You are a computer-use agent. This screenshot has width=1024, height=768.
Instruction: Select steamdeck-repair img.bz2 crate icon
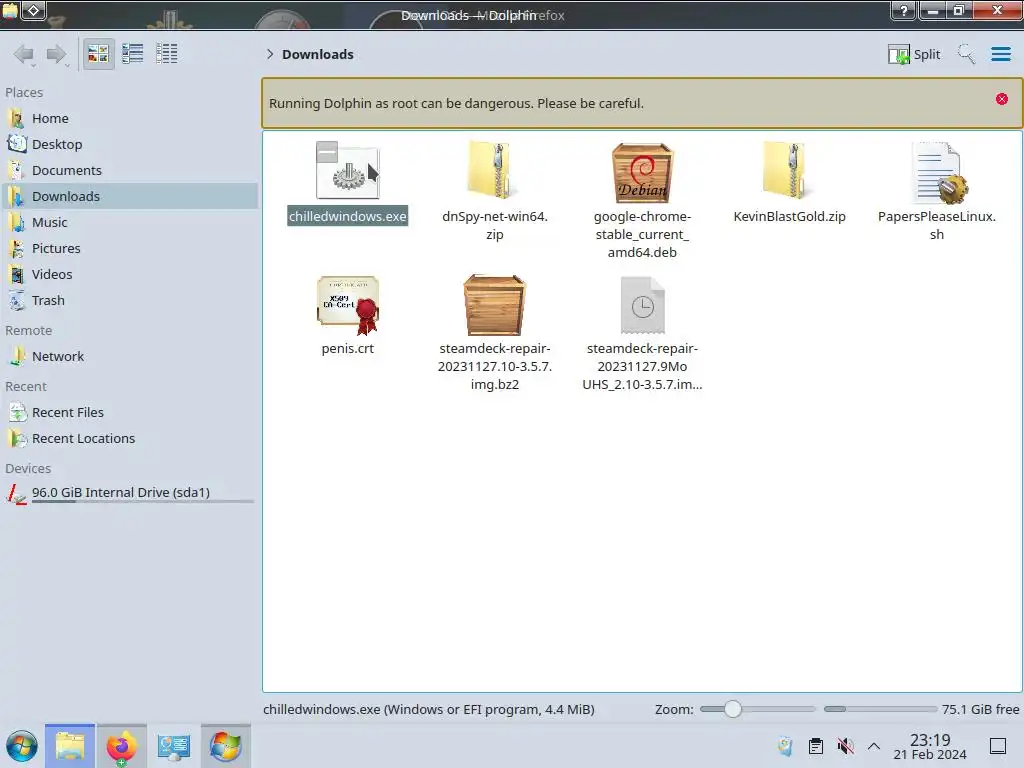(494, 305)
